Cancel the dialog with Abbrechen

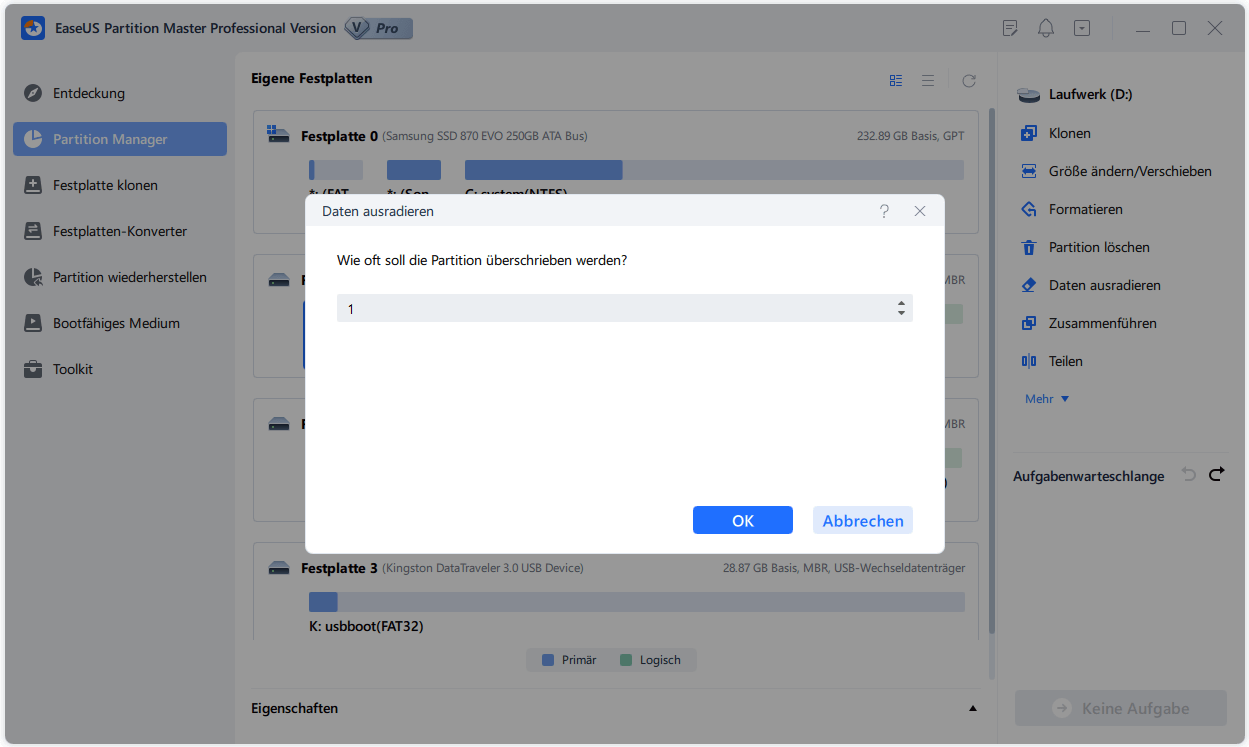coord(863,520)
